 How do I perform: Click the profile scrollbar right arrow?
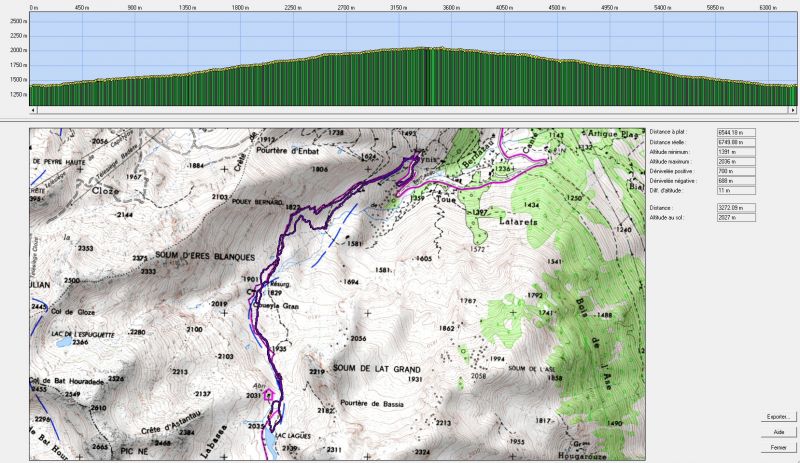pyautogui.click(x=793, y=112)
